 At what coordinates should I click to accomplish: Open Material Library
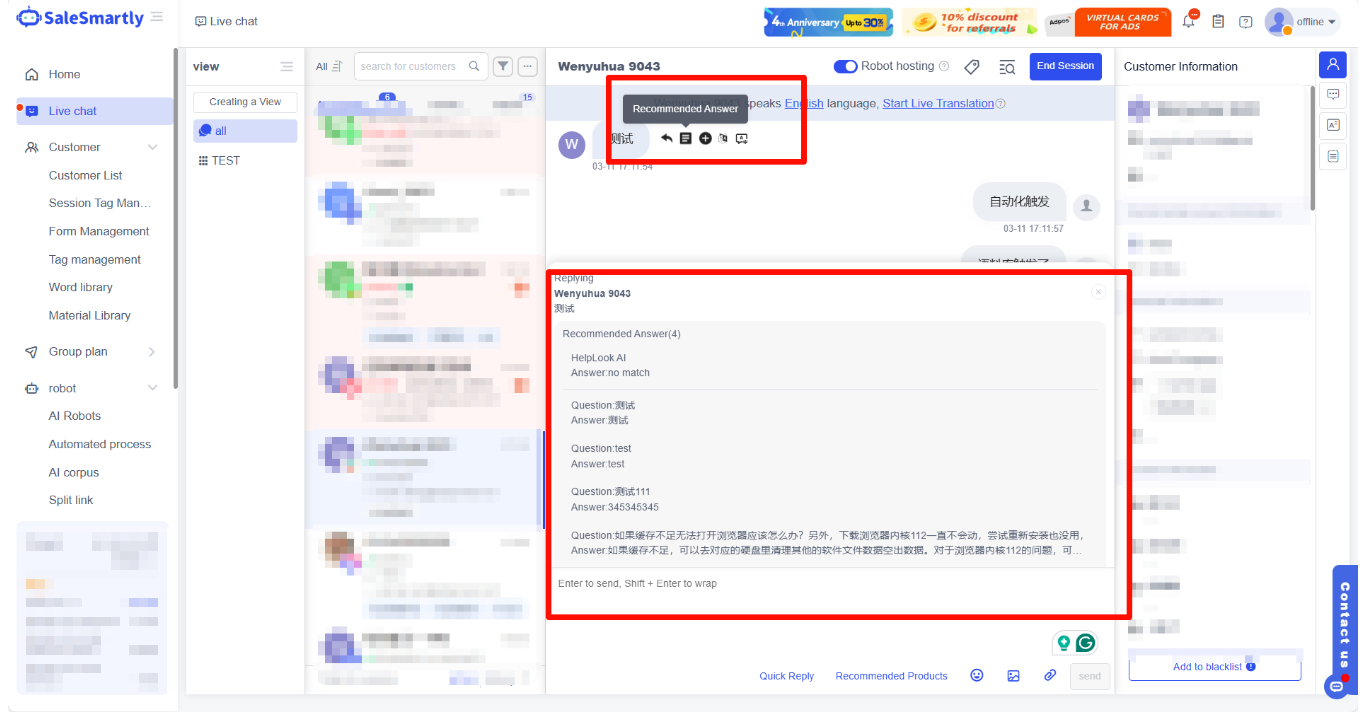pyautogui.click(x=90, y=315)
